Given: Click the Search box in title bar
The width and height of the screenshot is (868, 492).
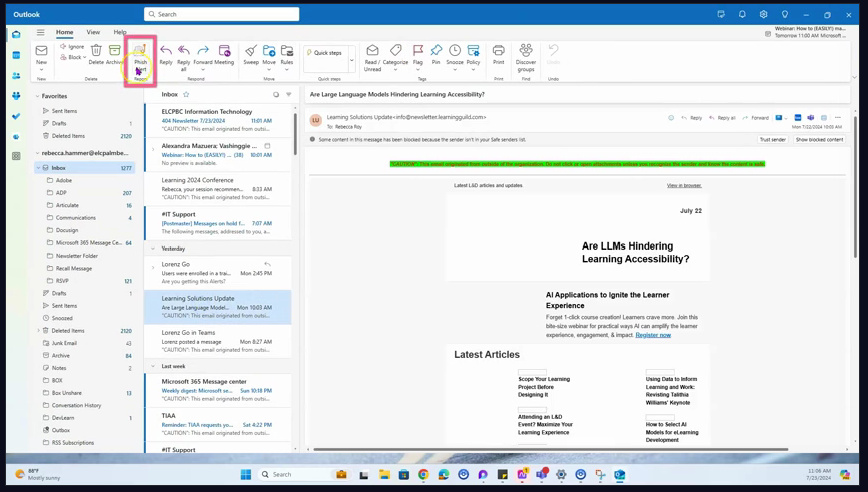Looking at the screenshot, I should [x=221, y=14].
